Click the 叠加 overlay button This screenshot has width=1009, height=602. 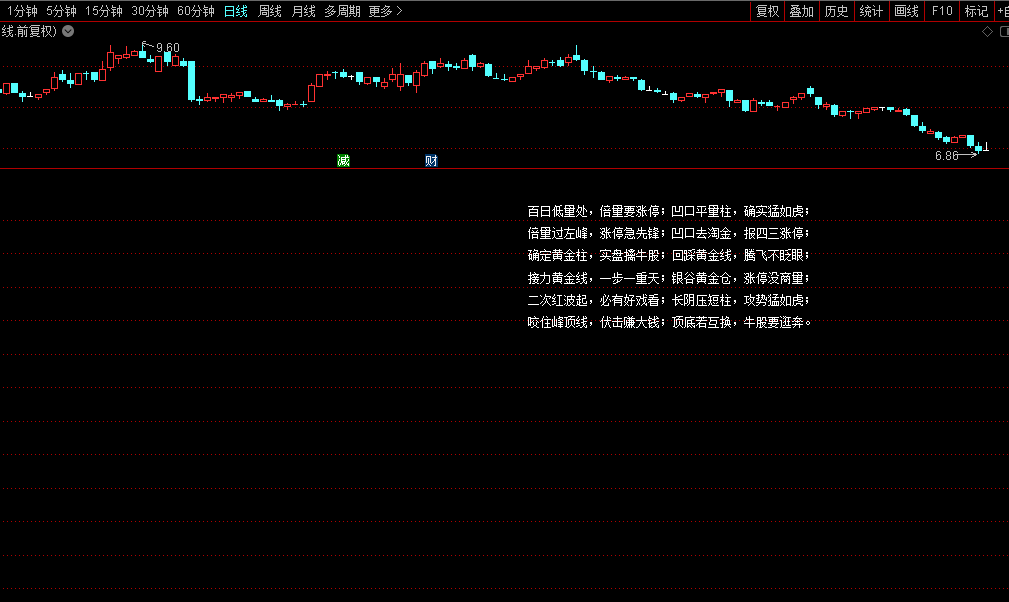[x=801, y=11]
